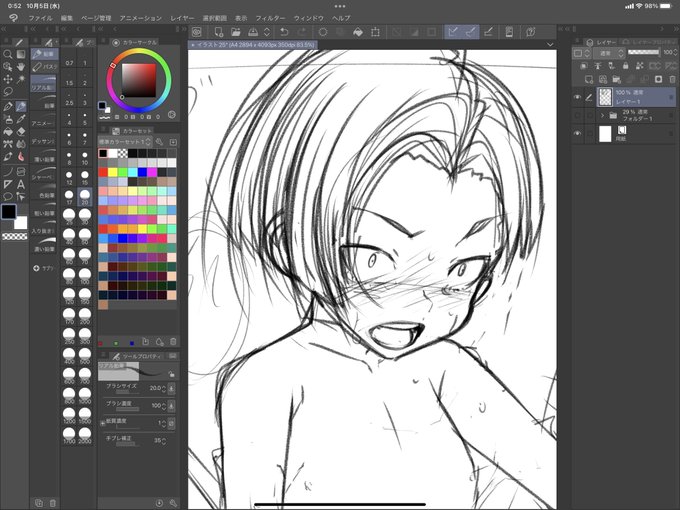Open the ファイル menu
680x510 pixels.
click(40, 18)
